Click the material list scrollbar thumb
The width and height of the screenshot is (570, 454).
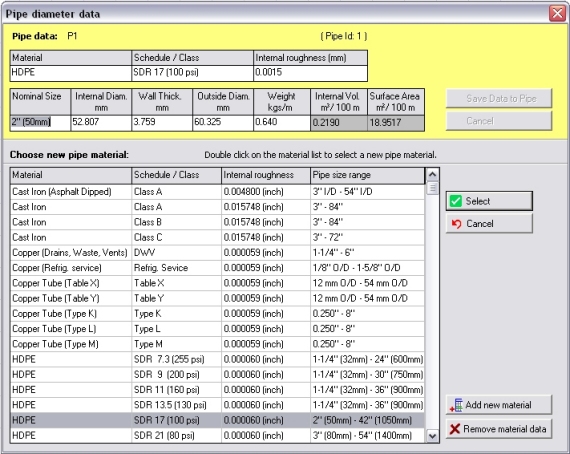pos(432,188)
